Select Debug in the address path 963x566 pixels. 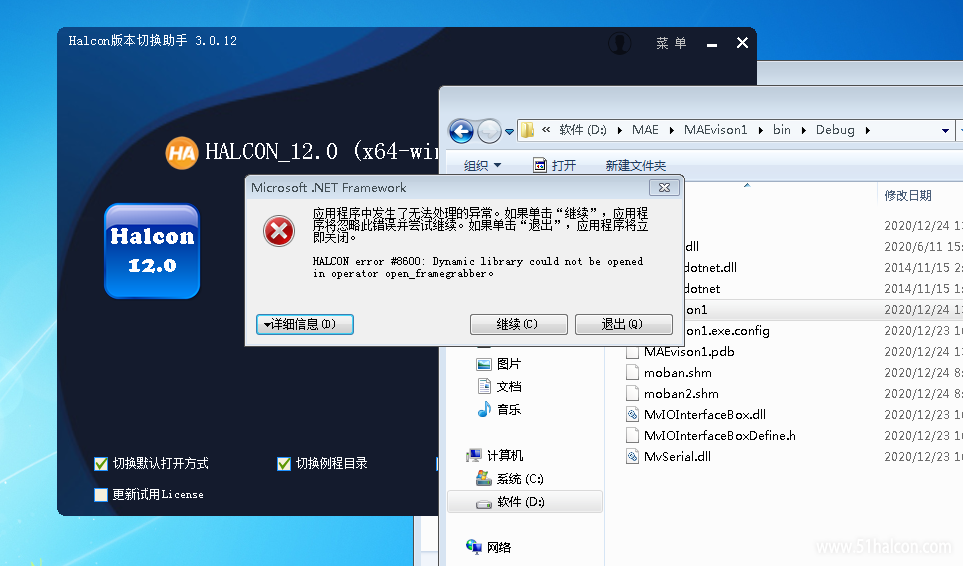click(x=835, y=130)
